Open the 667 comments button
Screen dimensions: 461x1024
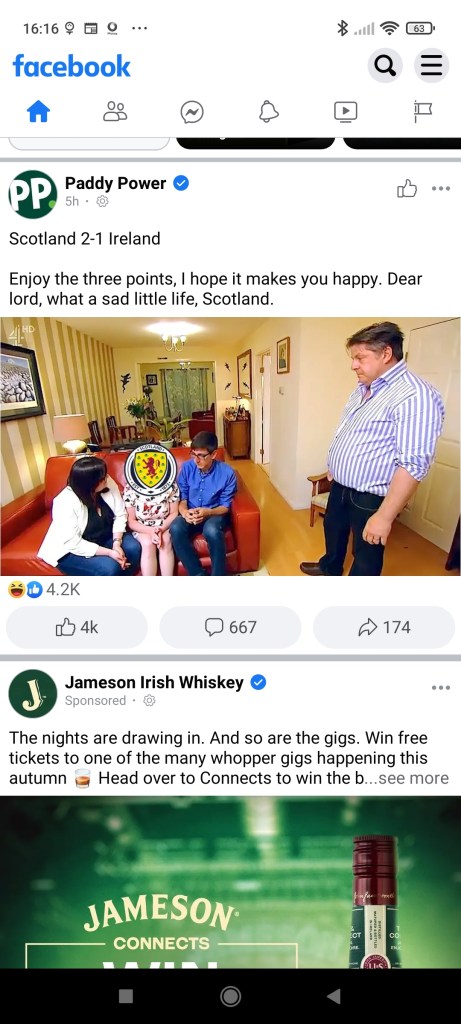[x=230, y=627]
